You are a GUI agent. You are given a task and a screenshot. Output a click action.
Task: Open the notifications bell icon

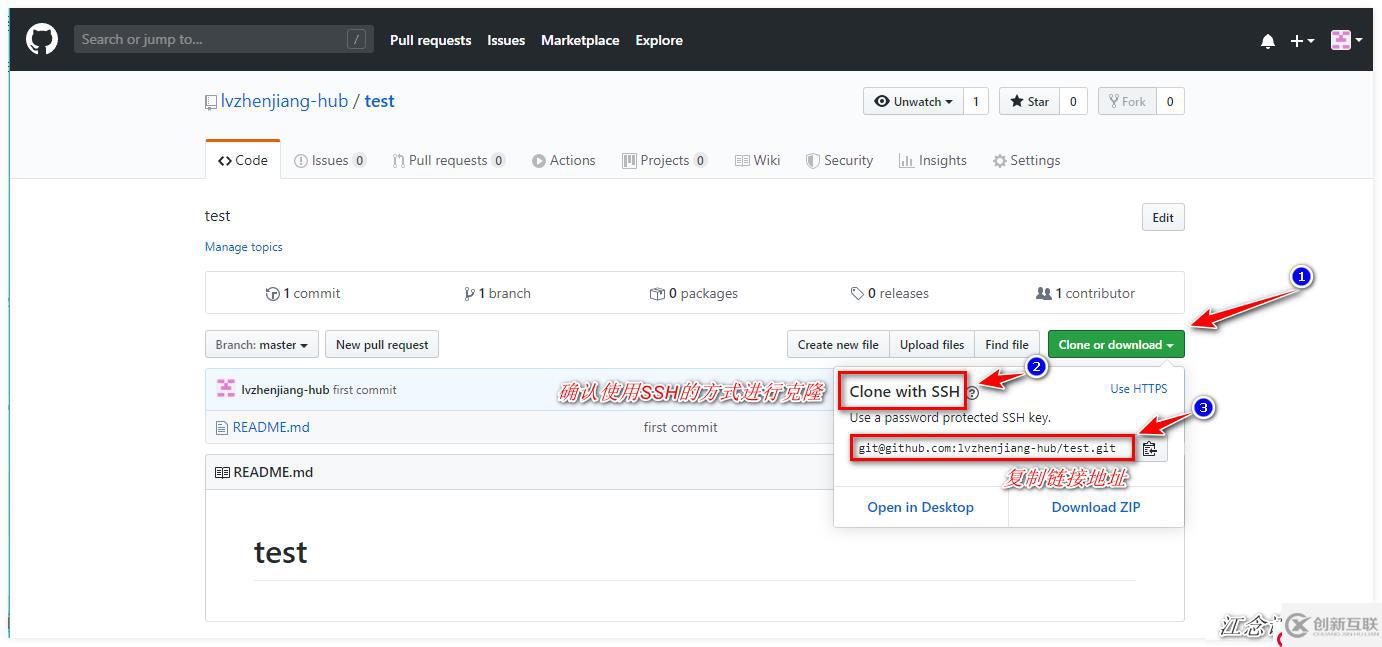coord(1268,41)
